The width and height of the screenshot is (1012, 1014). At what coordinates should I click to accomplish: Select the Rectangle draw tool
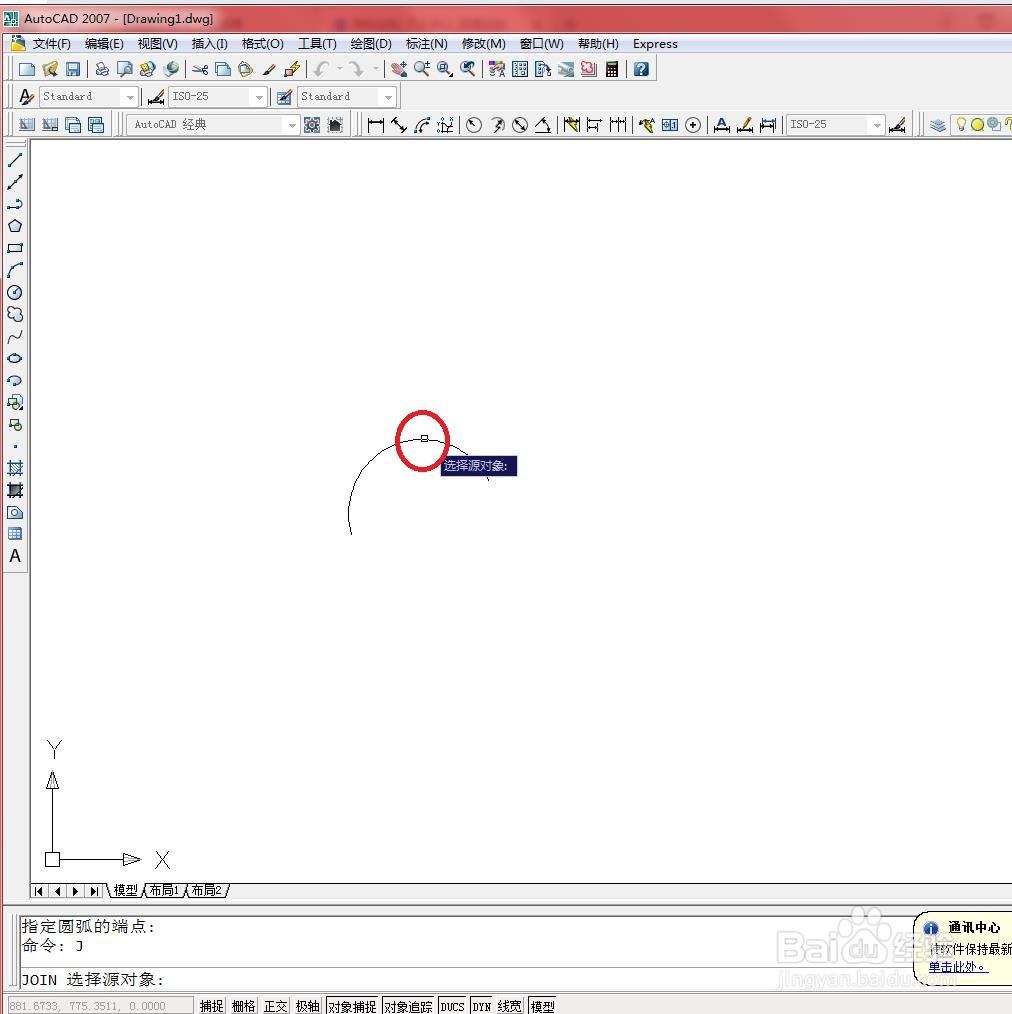15,248
